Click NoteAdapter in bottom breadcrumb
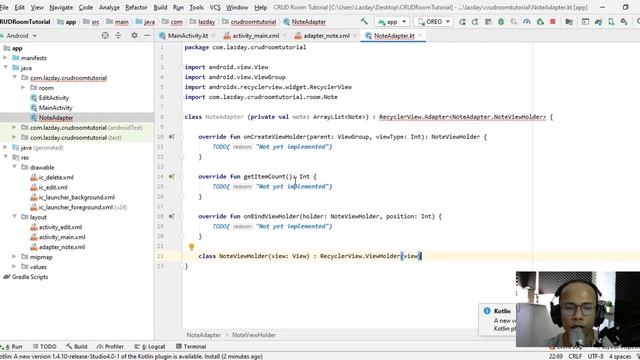 coord(203,335)
